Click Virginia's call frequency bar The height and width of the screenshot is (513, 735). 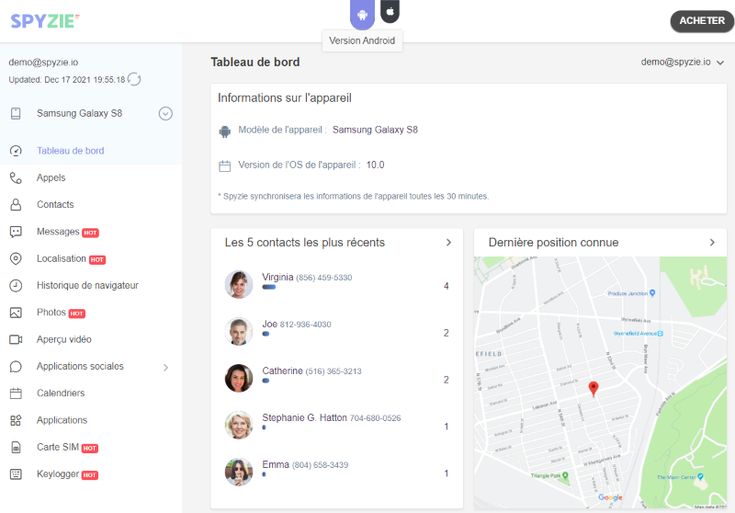click(x=269, y=288)
